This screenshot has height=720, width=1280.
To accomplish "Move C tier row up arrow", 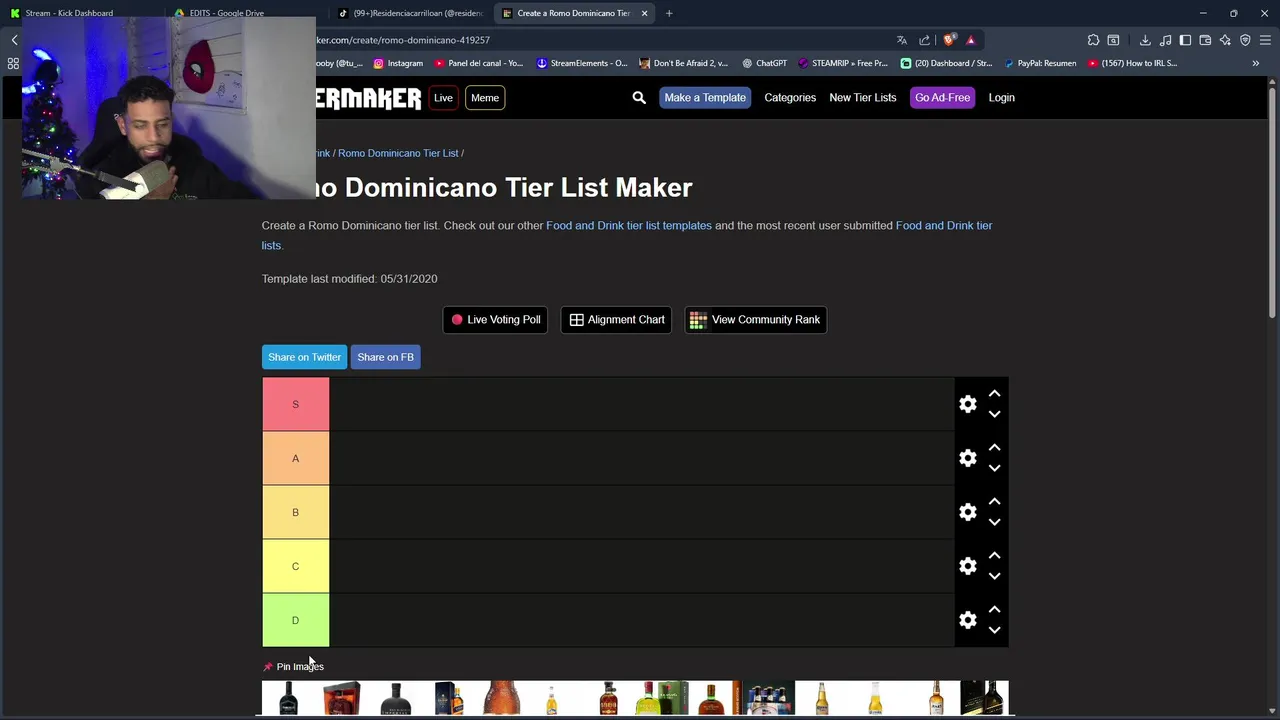I will [994, 556].
